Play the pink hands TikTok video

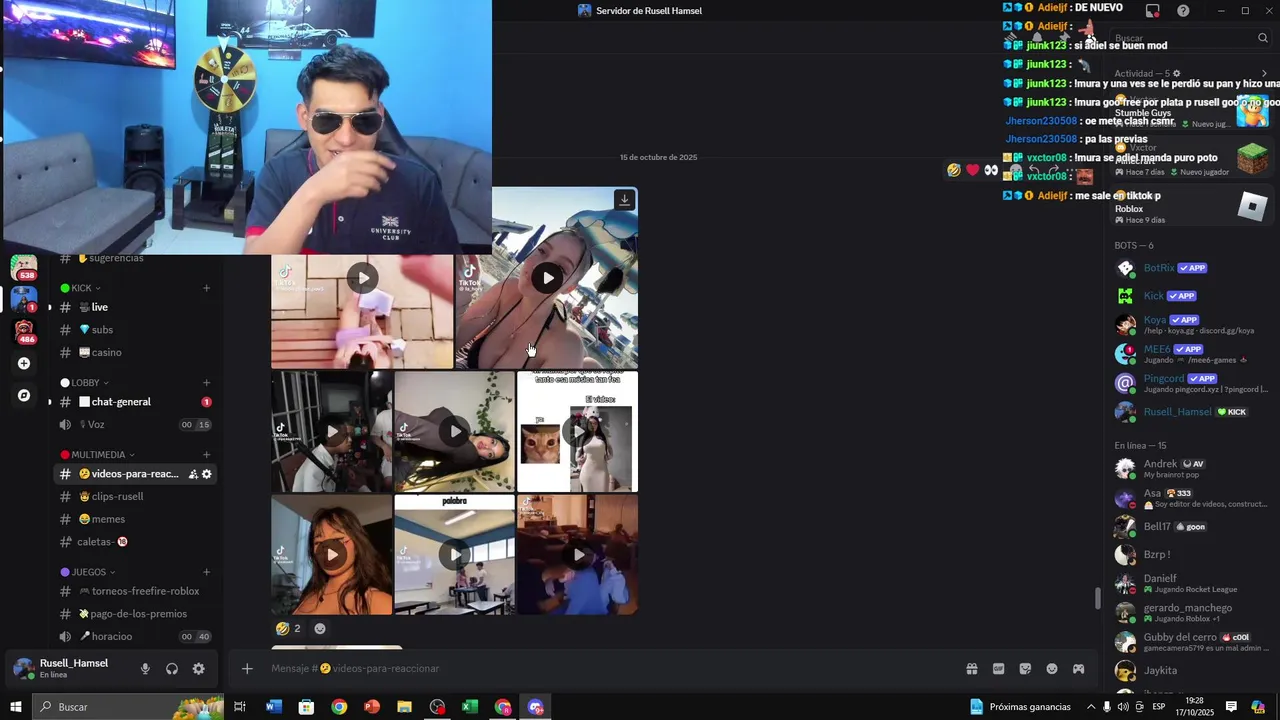pos(362,278)
